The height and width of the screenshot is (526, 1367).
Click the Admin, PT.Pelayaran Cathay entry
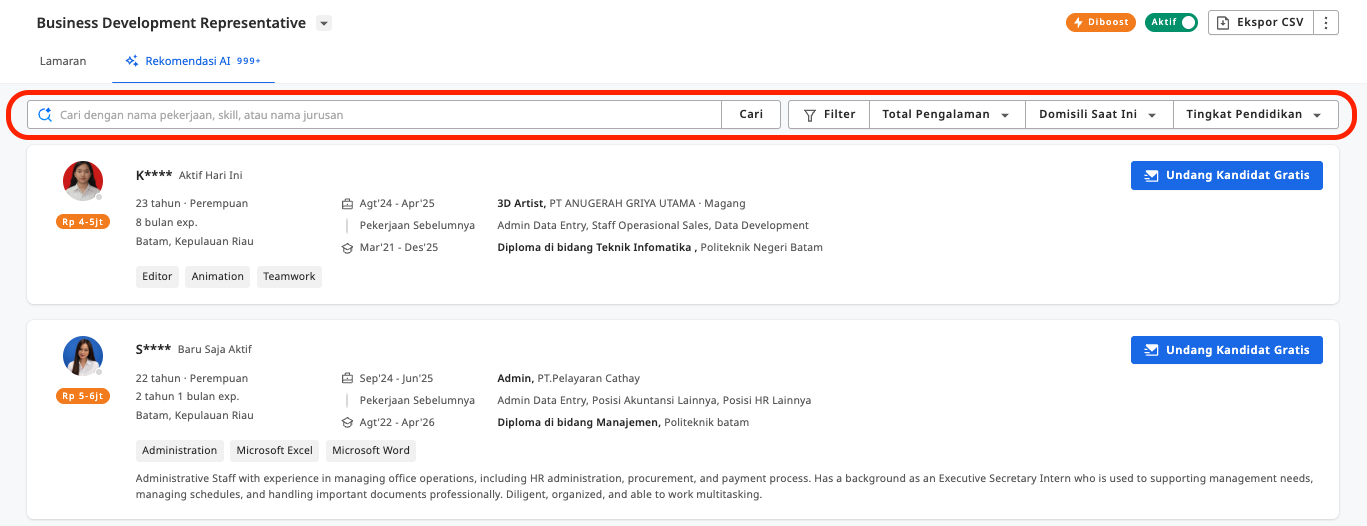tap(568, 378)
